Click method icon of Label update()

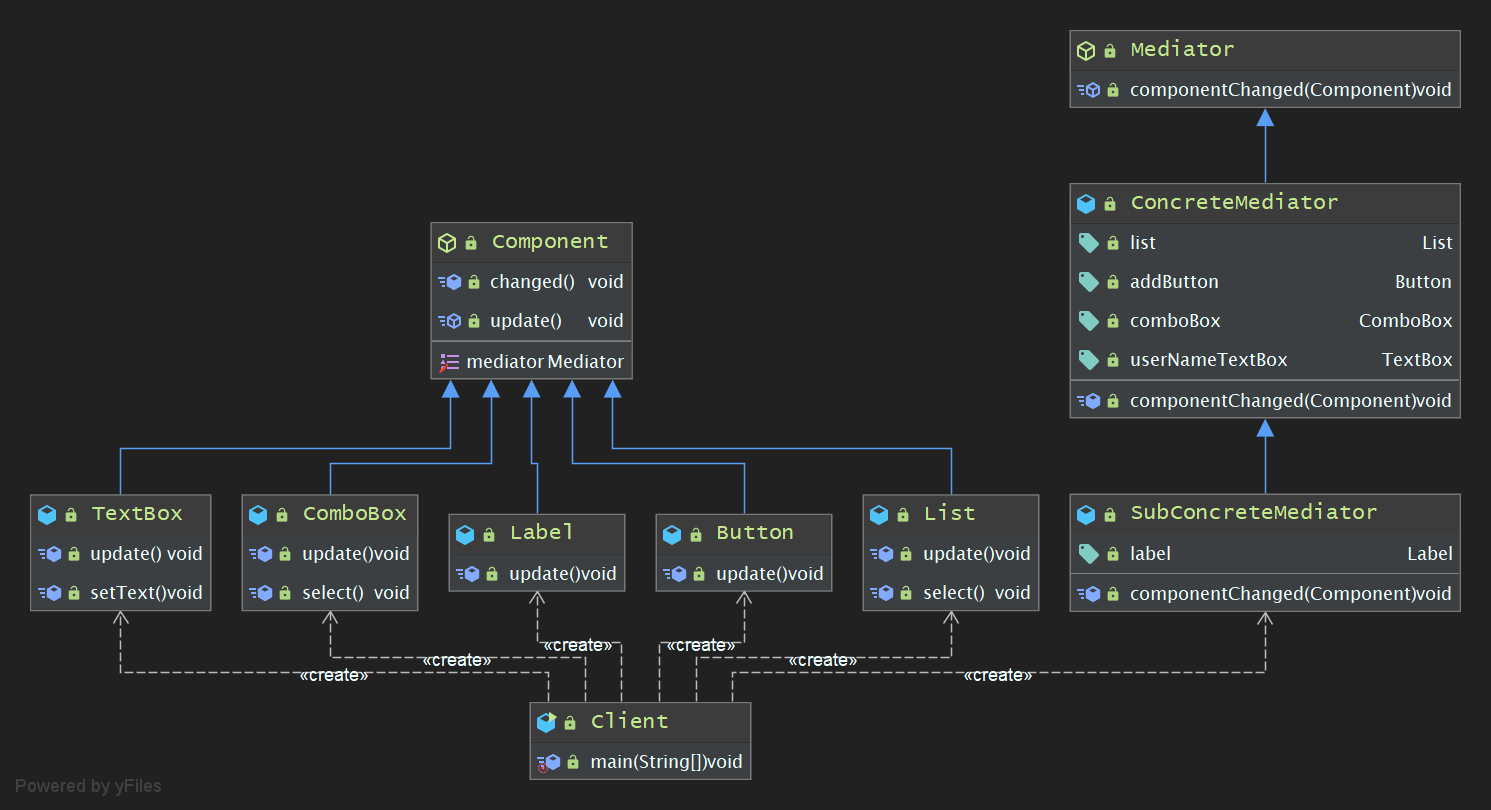pyautogui.click(x=468, y=574)
